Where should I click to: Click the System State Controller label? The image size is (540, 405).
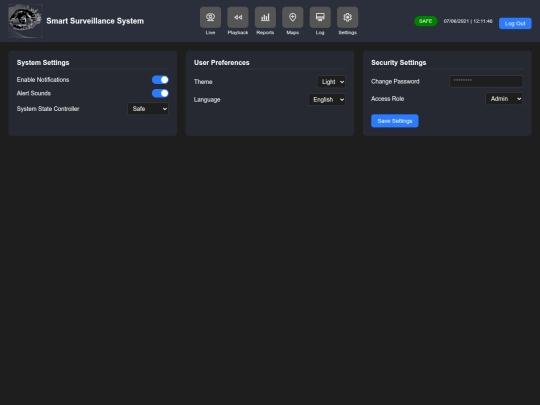[x=48, y=109]
